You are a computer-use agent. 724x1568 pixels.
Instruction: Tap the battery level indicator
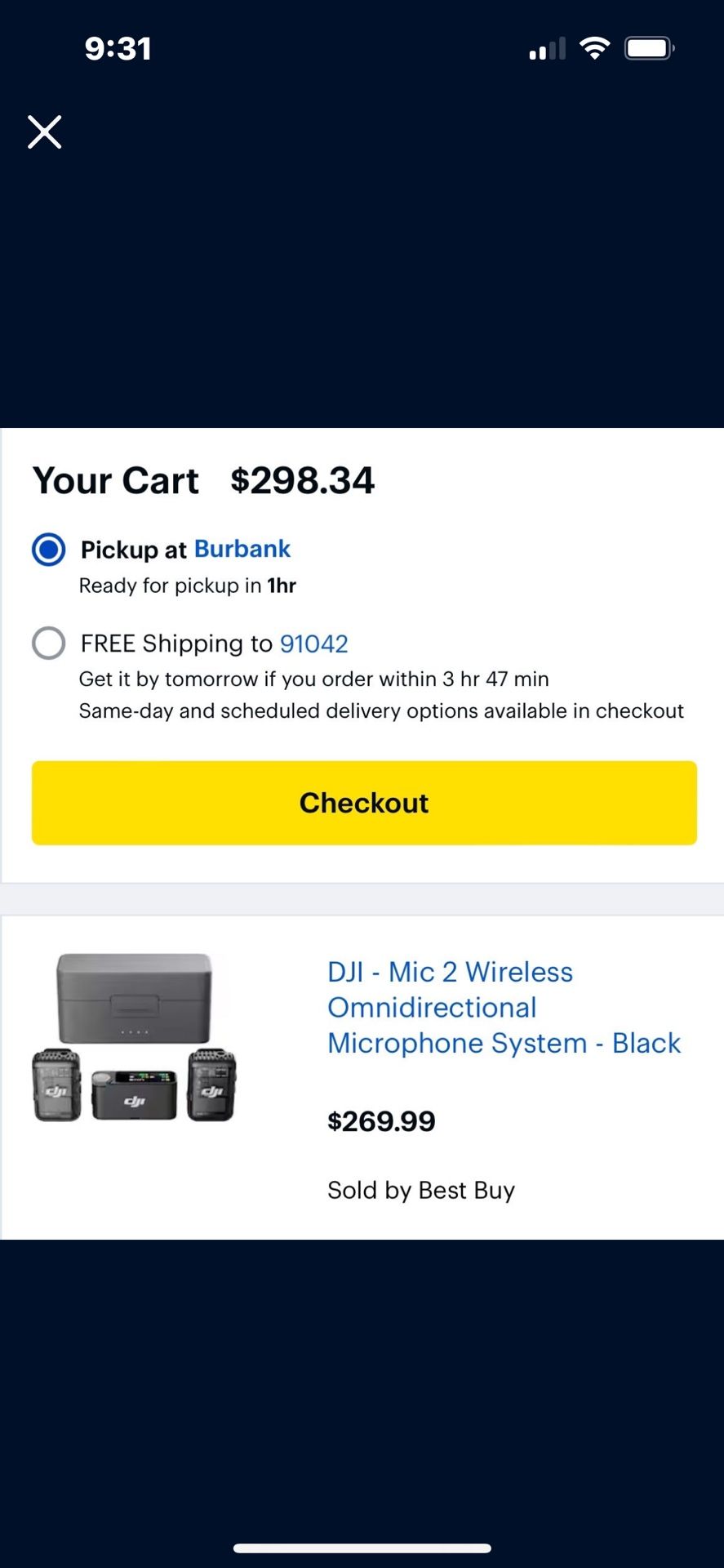(x=649, y=47)
